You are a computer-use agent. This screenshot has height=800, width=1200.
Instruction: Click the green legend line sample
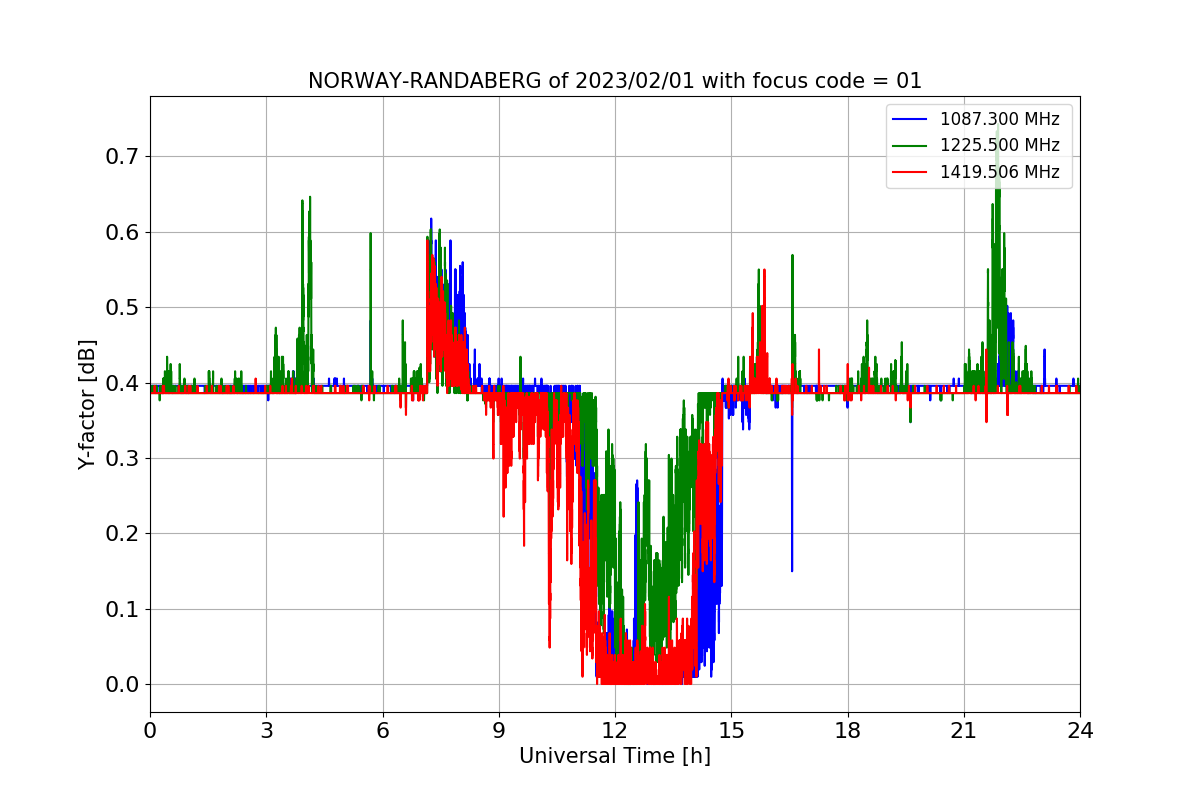coord(911,146)
